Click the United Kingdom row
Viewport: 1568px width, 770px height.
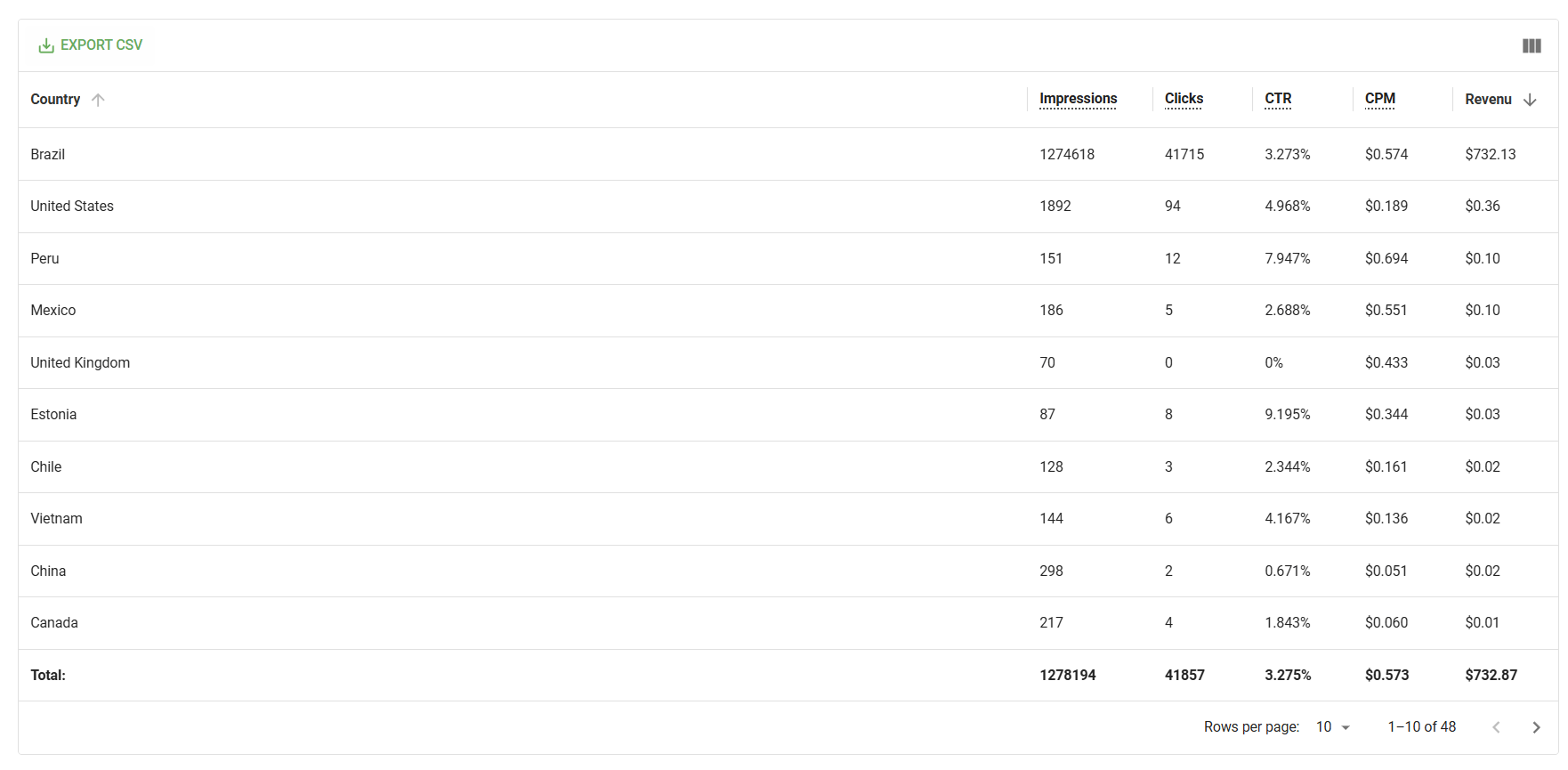[x=788, y=362]
